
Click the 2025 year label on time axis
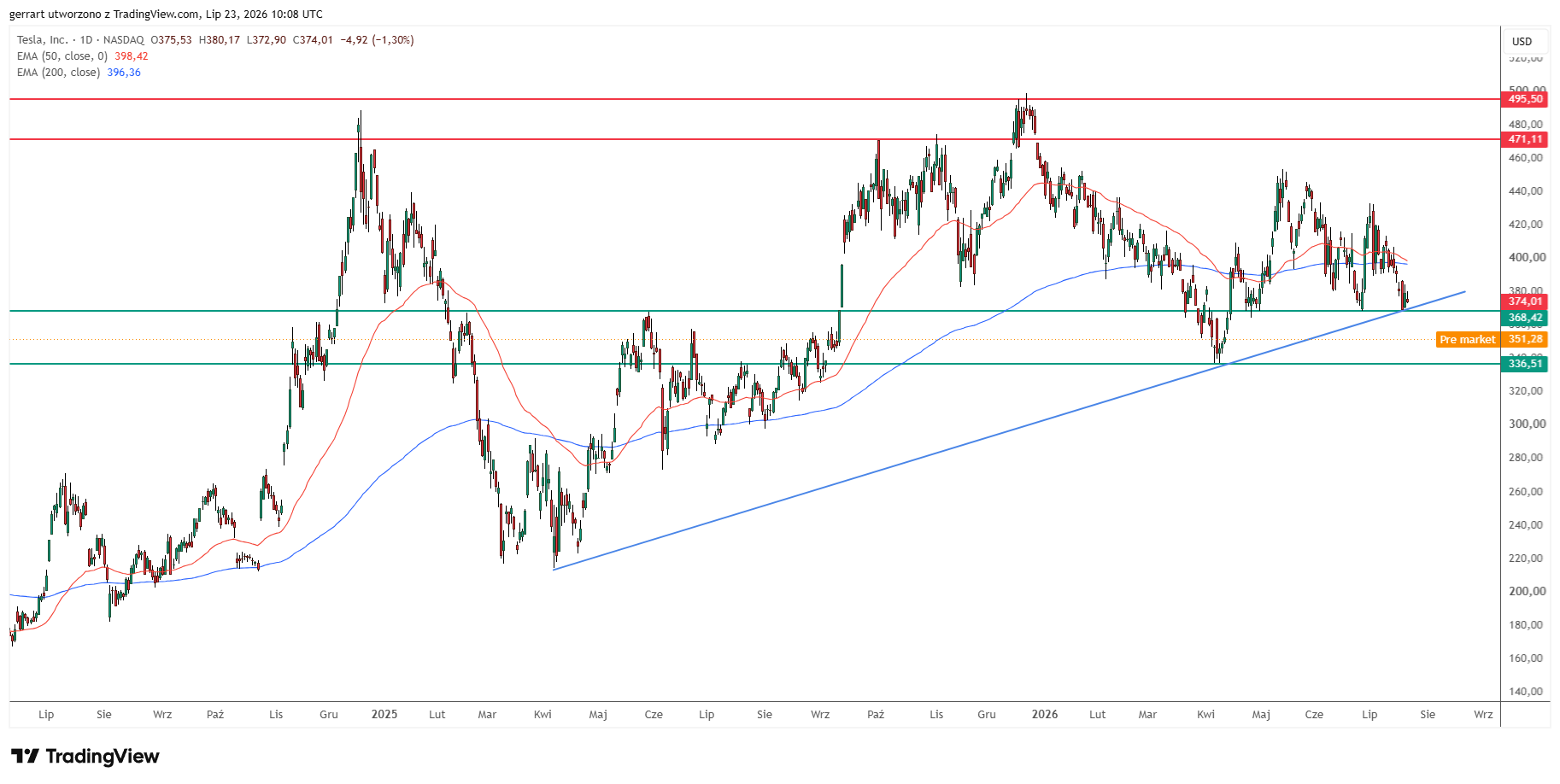pyautogui.click(x=384, y=714)
